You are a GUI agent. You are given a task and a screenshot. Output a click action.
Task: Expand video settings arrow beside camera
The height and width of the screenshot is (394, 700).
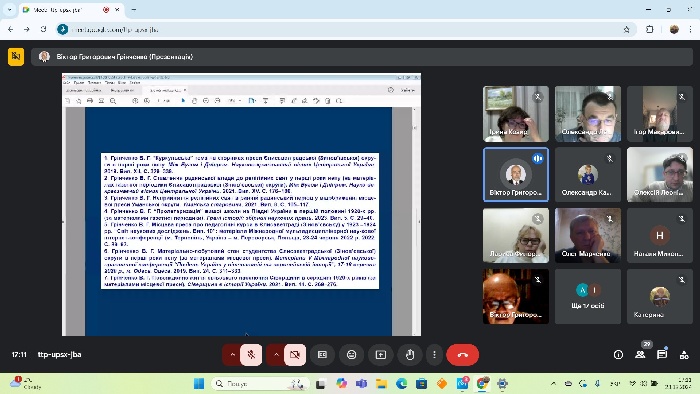pos(276,355)
